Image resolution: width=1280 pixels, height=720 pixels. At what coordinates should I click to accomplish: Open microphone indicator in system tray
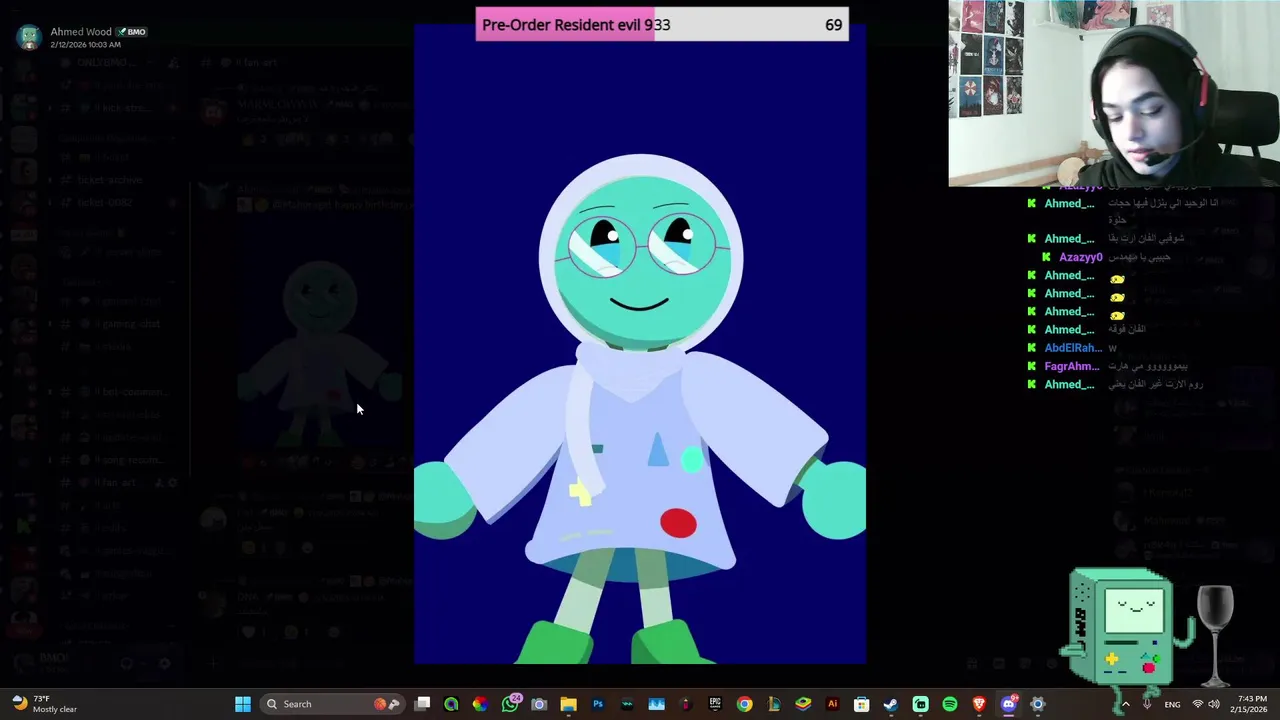click(1147, 704)
